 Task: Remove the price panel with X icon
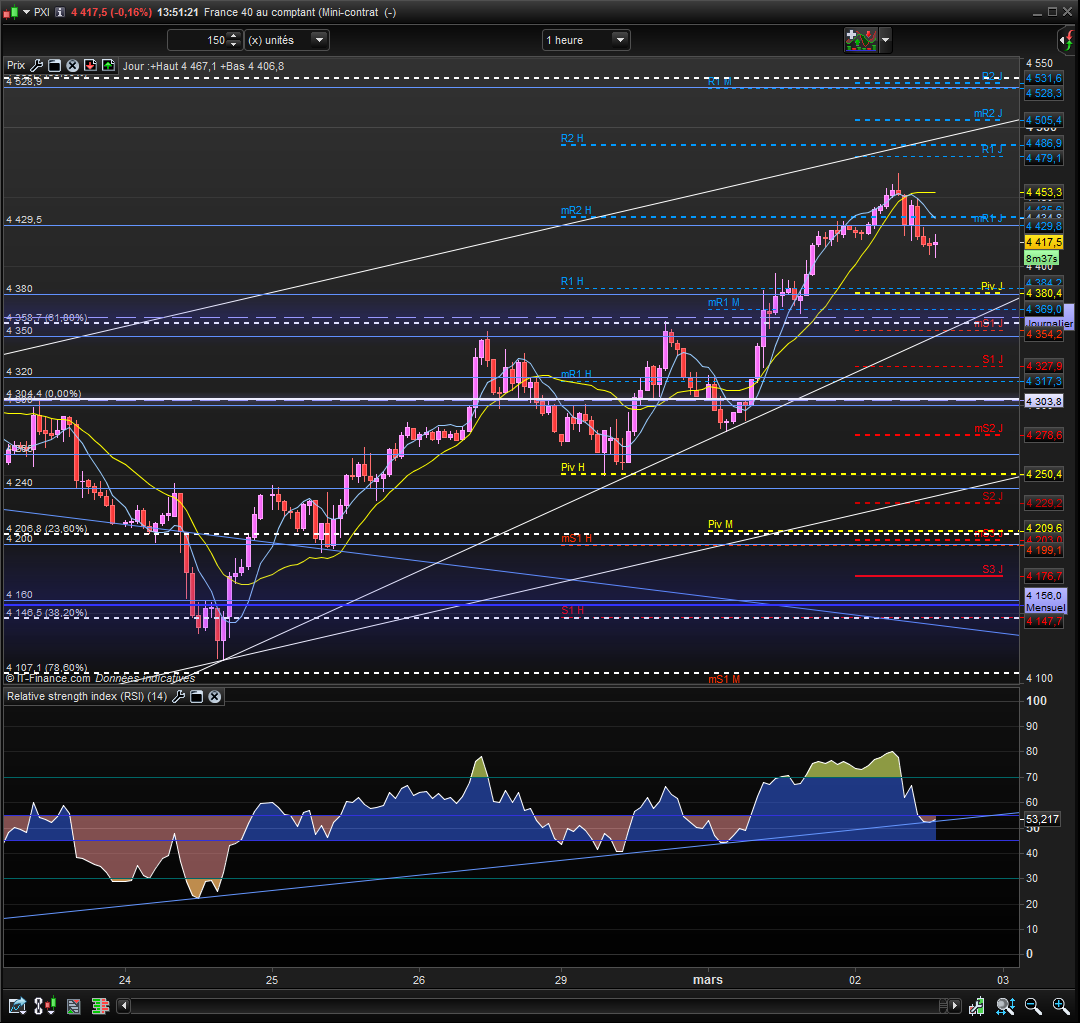tap(72, 66)
